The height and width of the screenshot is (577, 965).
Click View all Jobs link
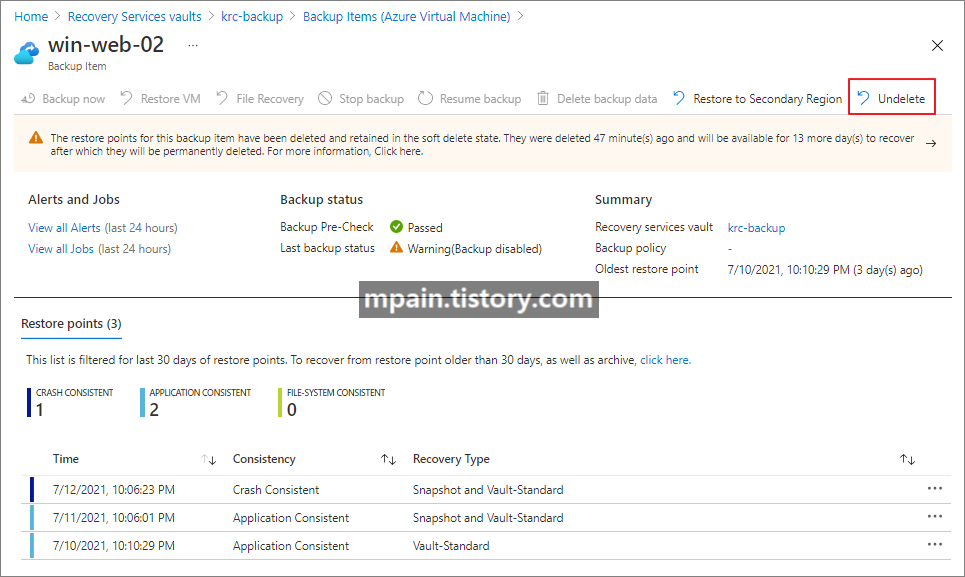(61, 249)
